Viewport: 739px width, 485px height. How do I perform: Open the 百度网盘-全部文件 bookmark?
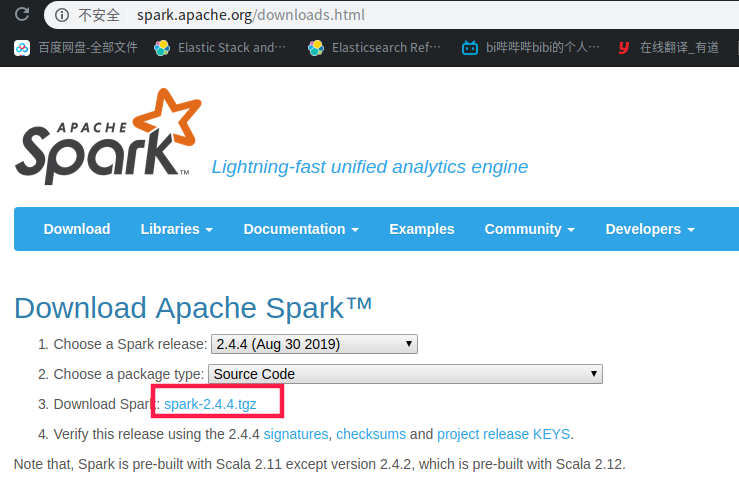click(76, 48)
